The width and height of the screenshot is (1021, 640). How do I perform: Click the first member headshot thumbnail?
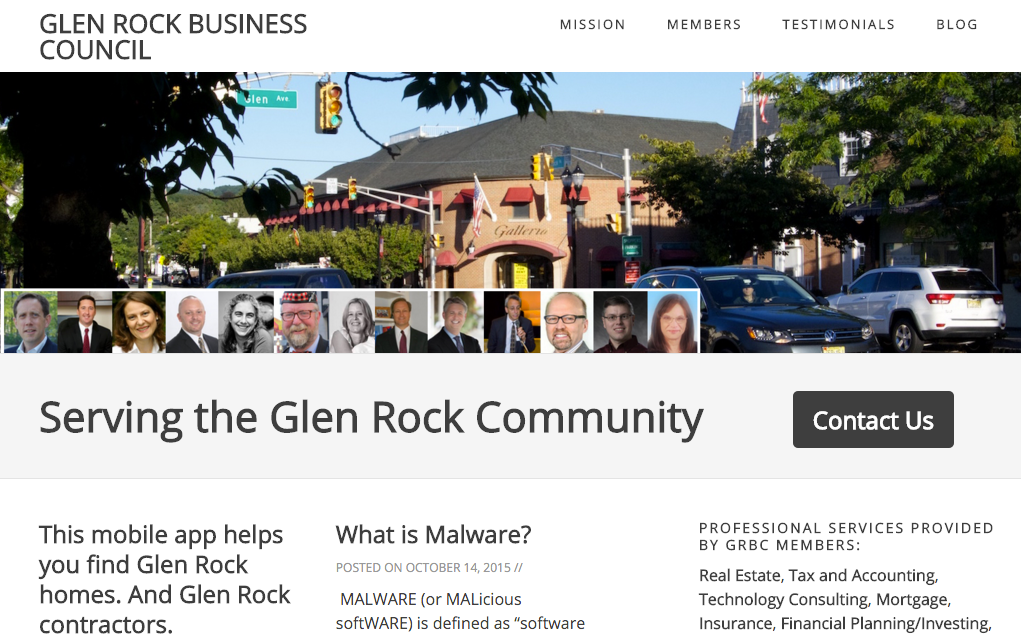coord(31,322)
